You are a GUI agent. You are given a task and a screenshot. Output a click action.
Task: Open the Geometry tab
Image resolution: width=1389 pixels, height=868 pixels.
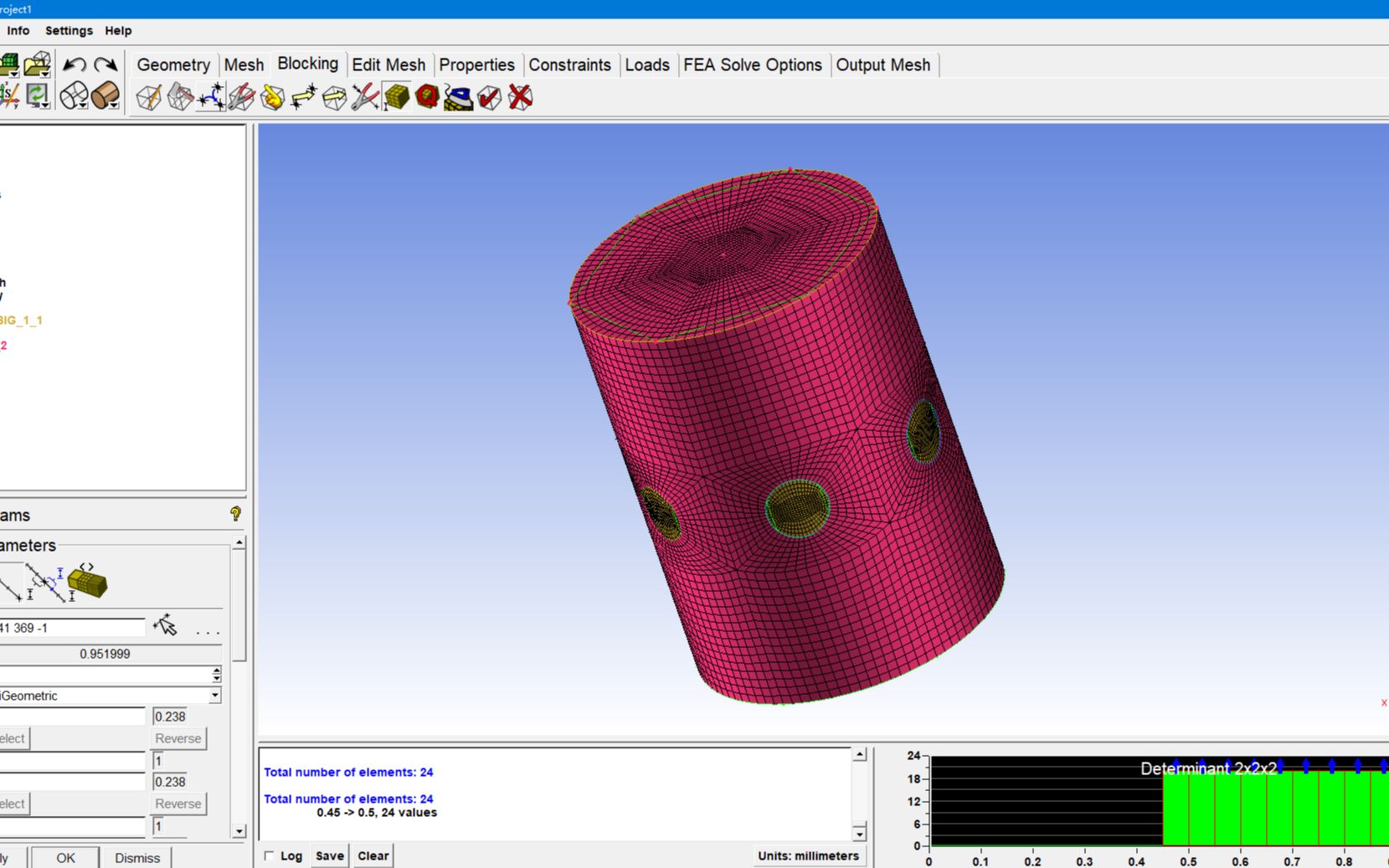pyautogui.click(x=173, y=64)
